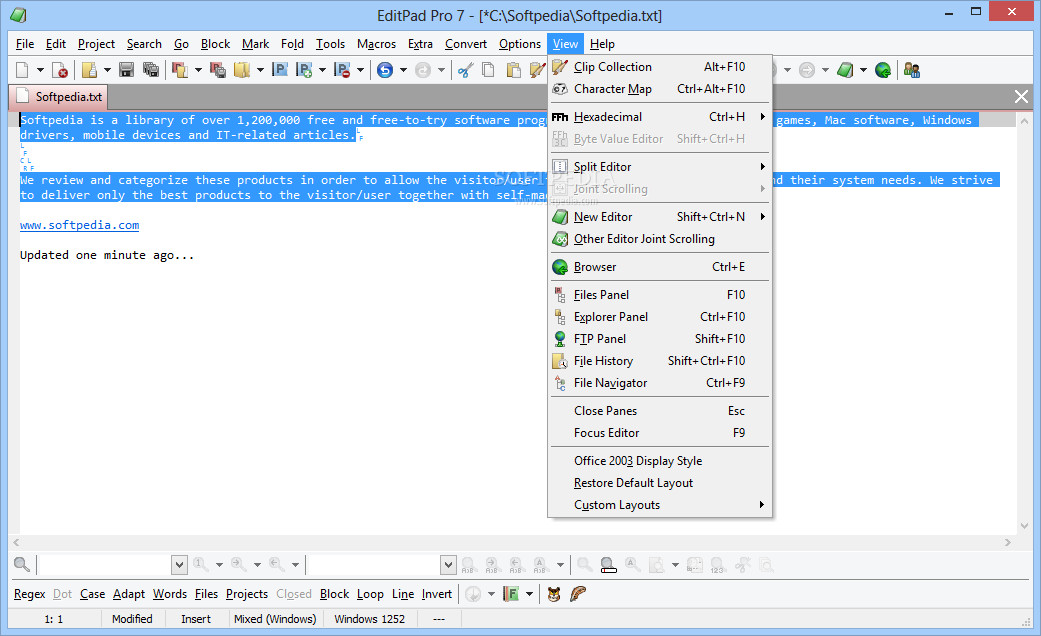Screen dimensions: 1041x636
Task: Select Character Map from View menu
Action: pos(660,89)
